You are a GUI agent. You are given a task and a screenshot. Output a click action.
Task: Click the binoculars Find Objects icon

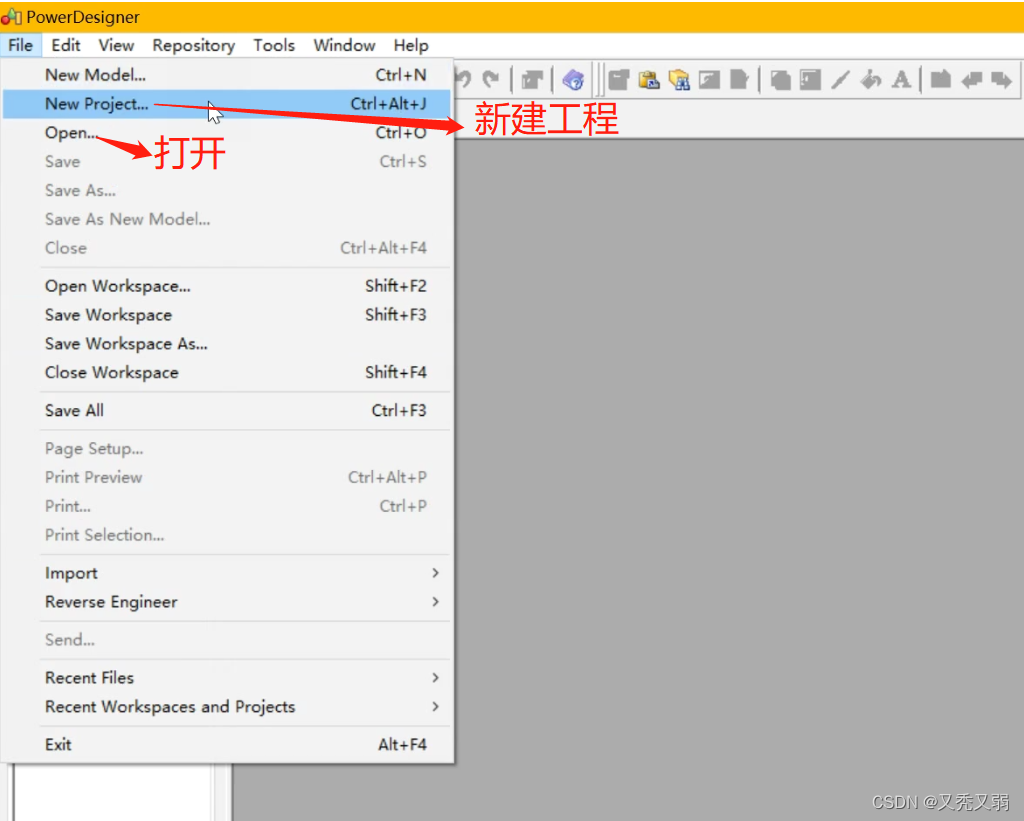click(679, 80)
